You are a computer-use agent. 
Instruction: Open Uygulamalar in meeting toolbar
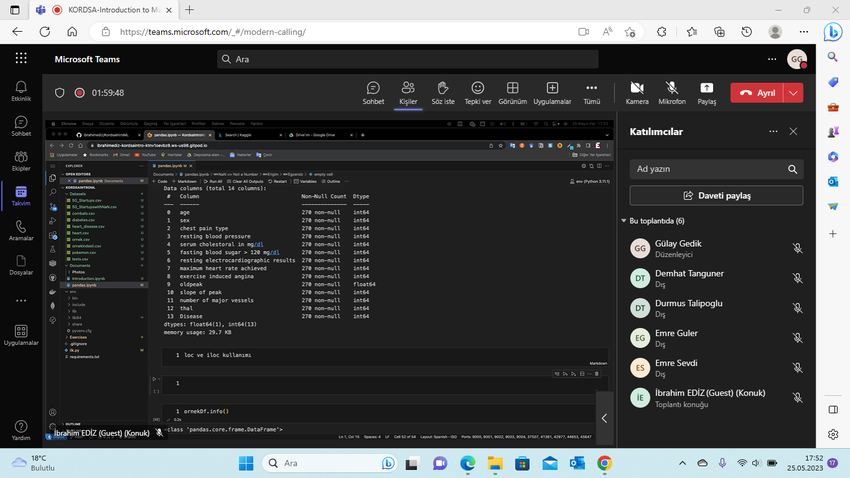552,93
